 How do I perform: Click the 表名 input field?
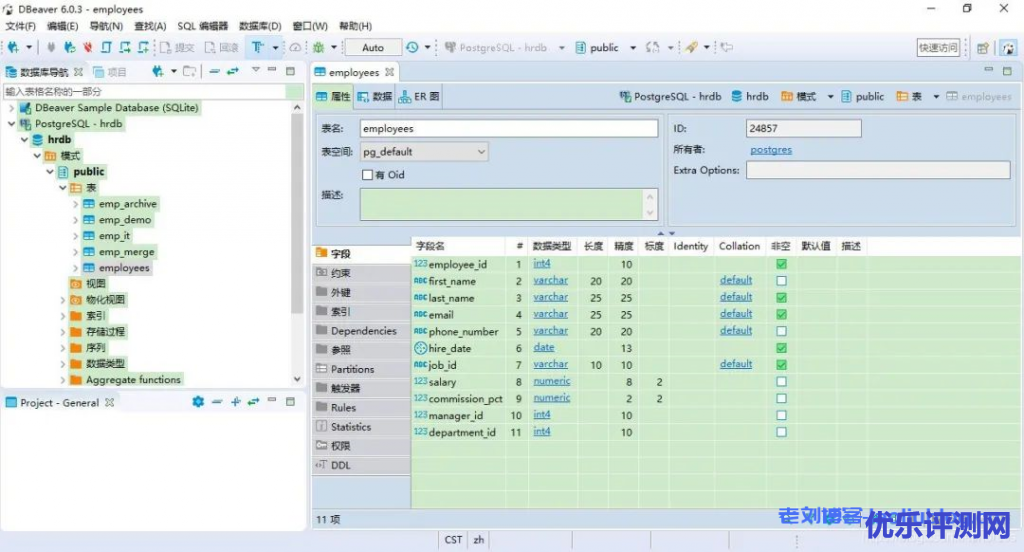[x=508, y=129]
